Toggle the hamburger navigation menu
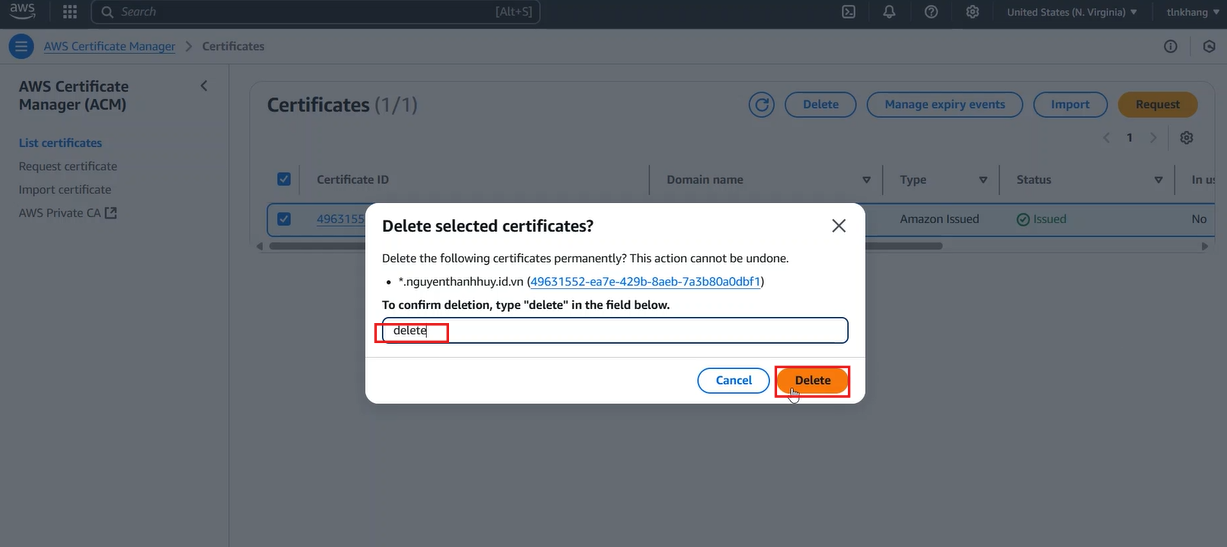This screenshot has height=547, width=1227. pos(21,47)
